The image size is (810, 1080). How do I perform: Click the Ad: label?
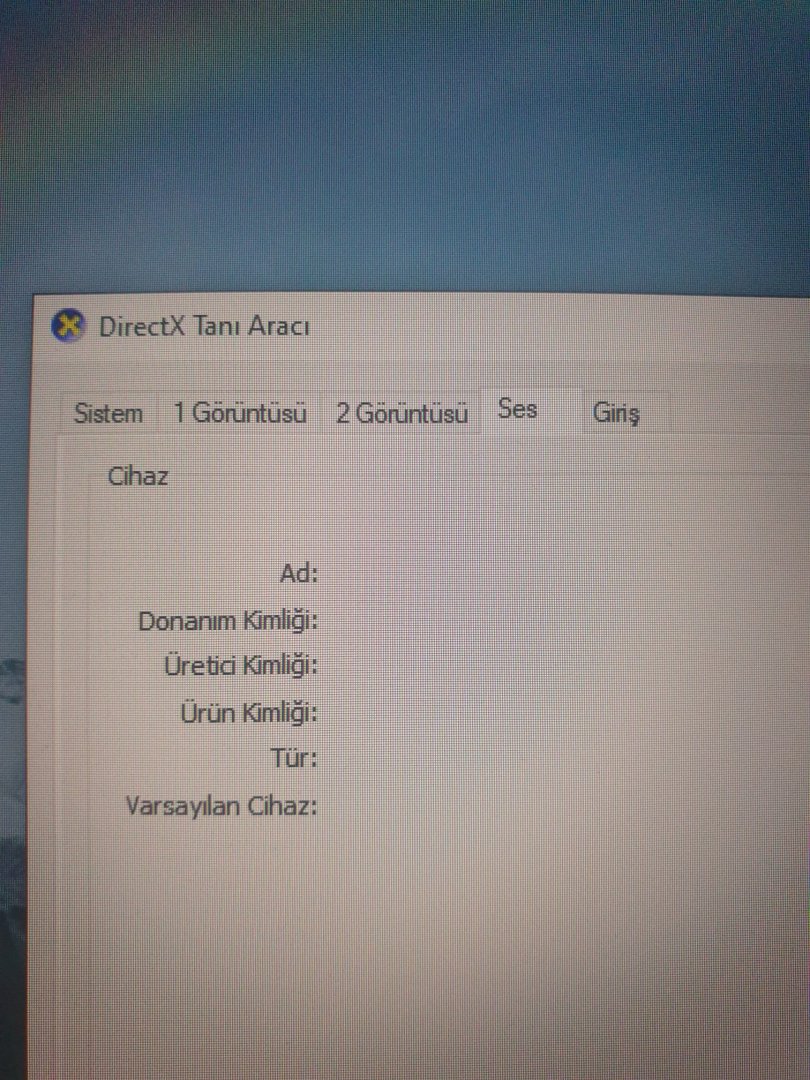point(299,573)
